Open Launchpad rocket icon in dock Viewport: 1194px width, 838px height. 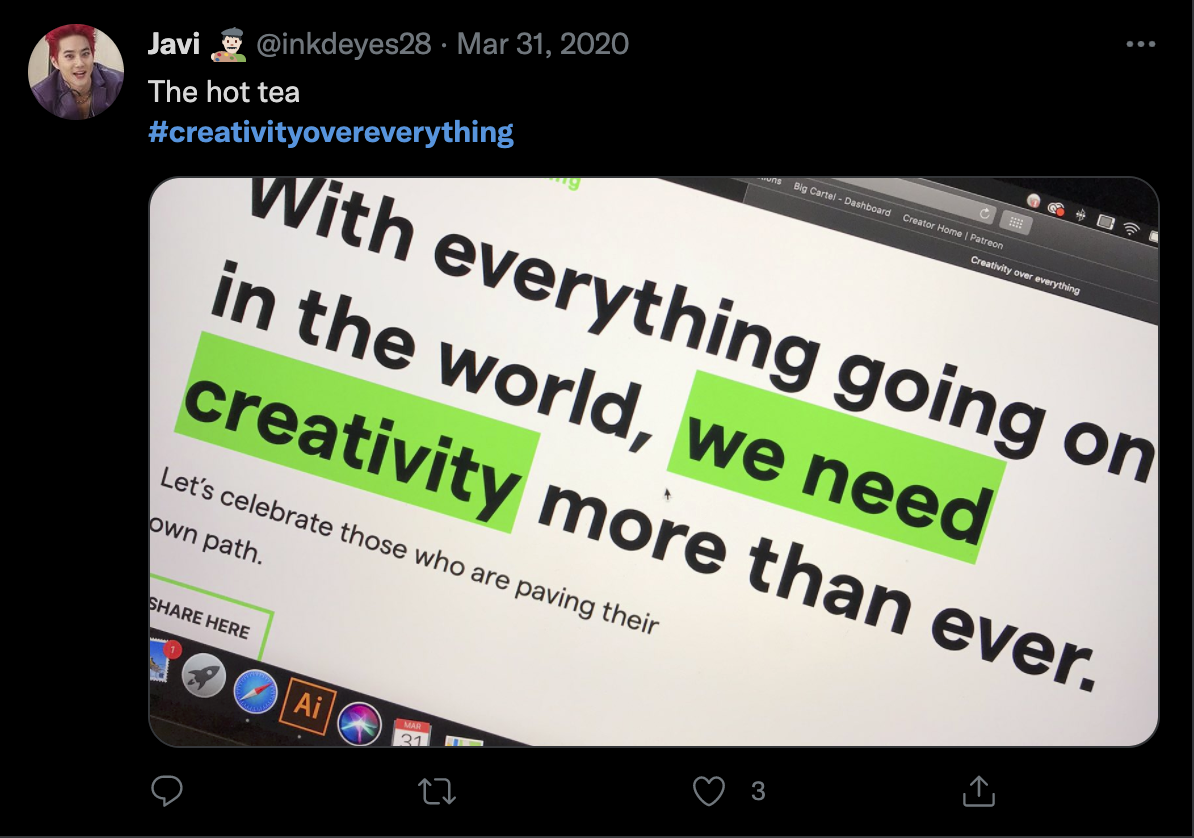pos(203,675)
